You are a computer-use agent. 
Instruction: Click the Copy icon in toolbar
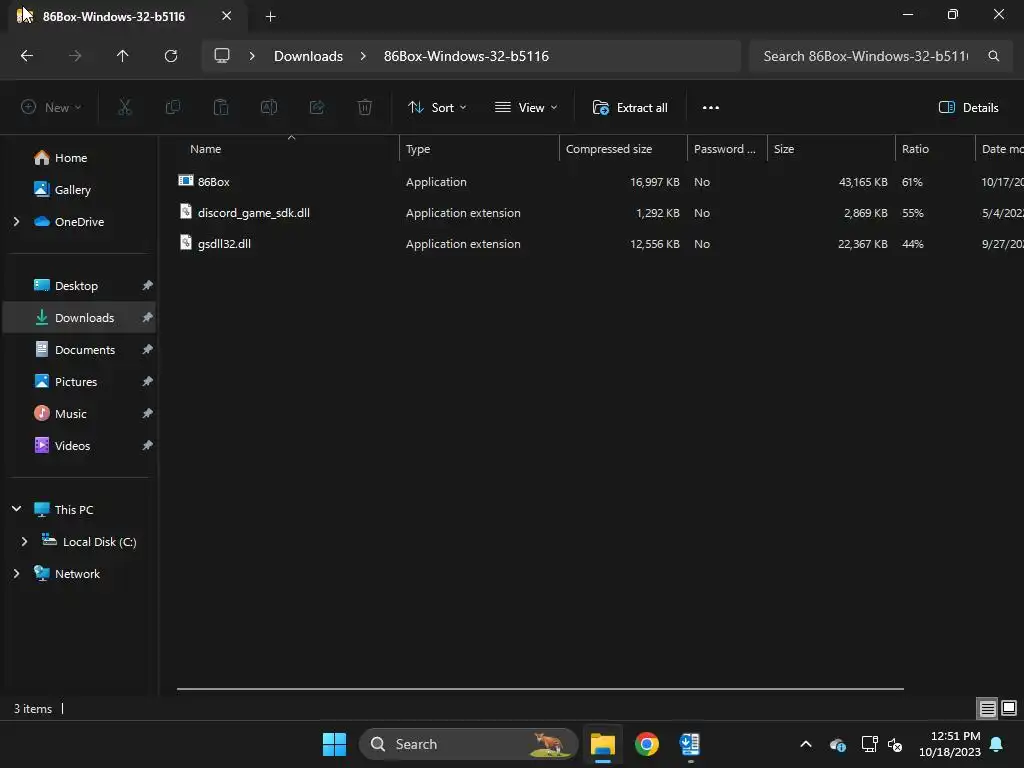172,107
